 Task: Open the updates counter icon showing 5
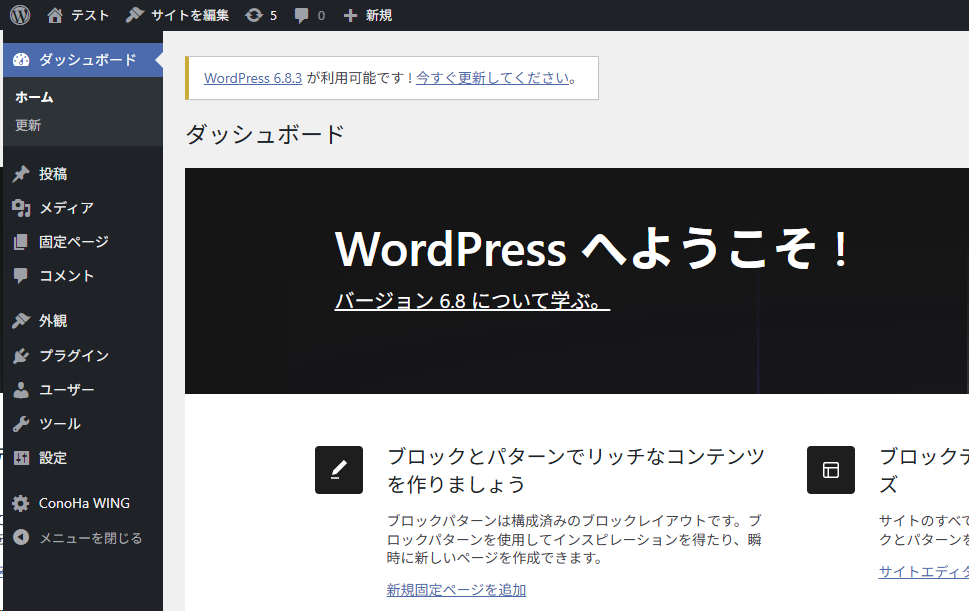click(254, 15)
